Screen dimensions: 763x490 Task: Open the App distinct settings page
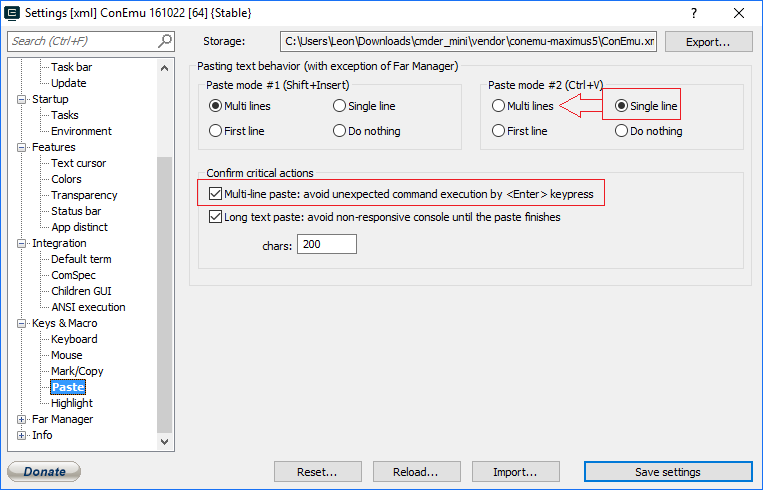tap(79, 227)
